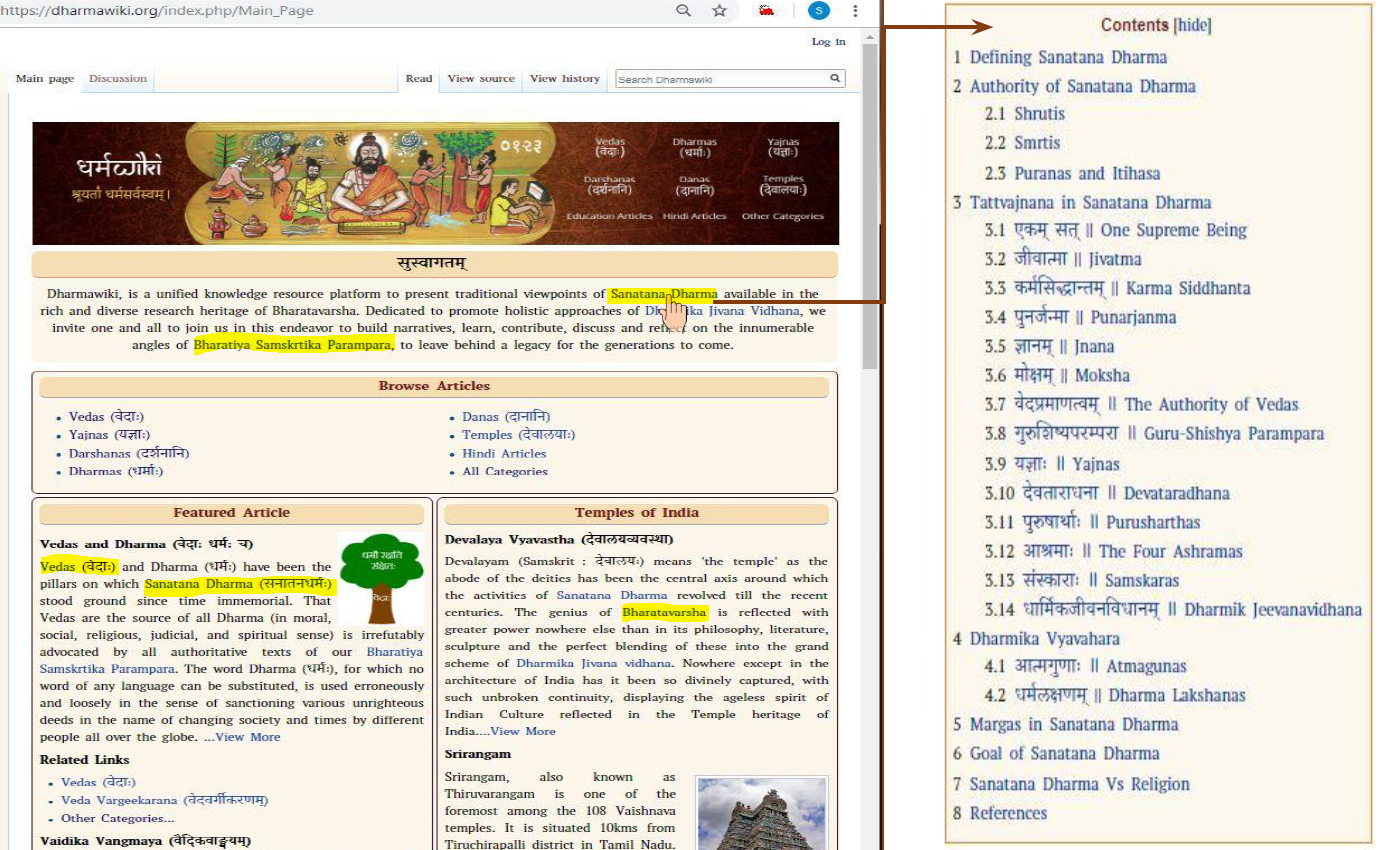1379x850 pixels.
Task: Open the browser three-dot menu
Action: pos(855,11)
